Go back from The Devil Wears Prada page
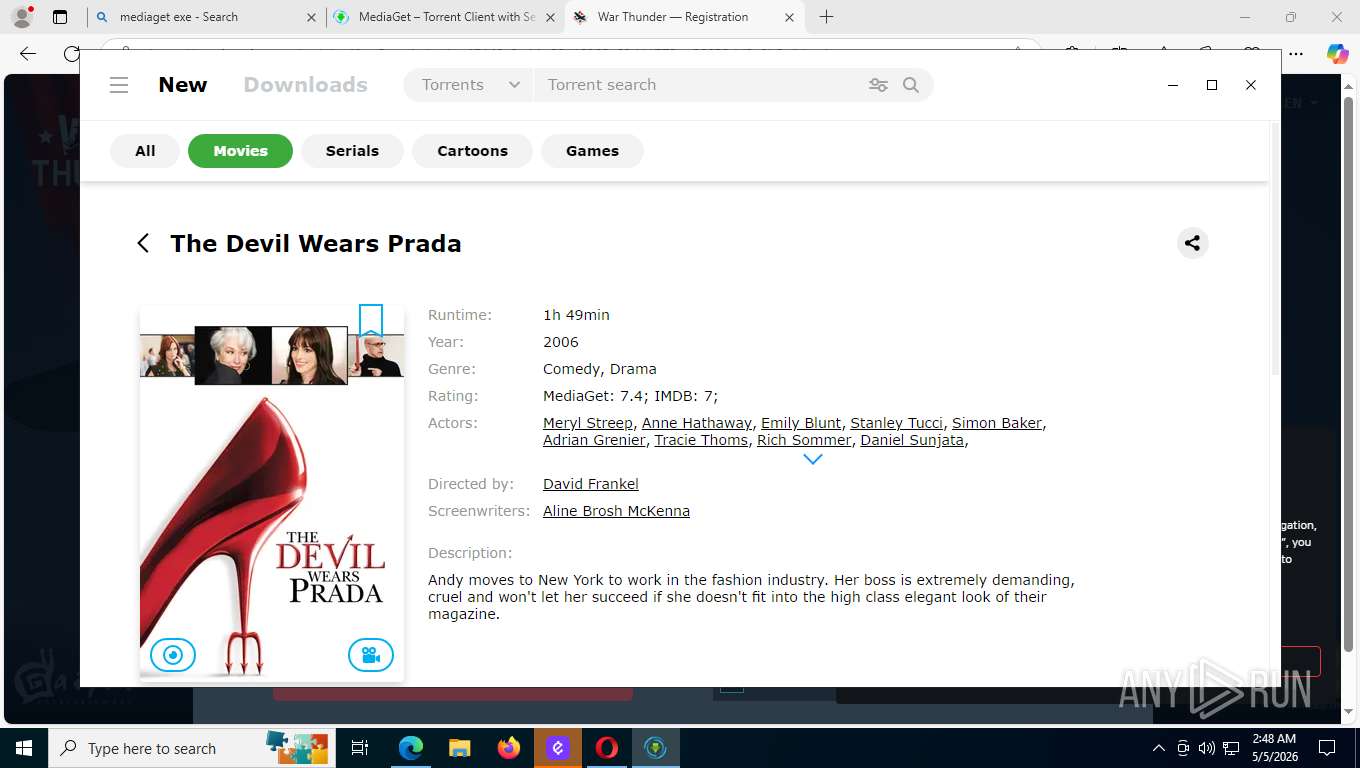This screenshot has height=768, width=1360. (x=143, y=243)
